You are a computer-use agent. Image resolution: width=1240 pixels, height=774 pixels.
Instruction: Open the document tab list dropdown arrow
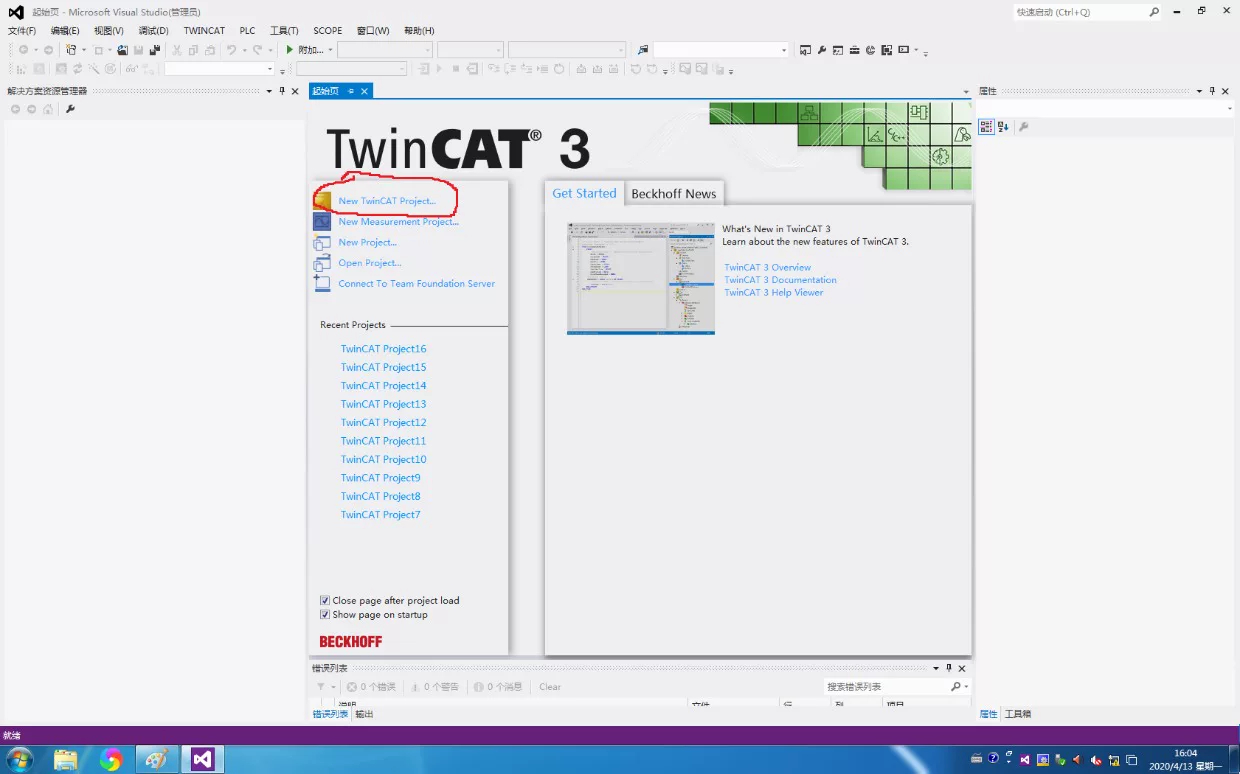point(966,92)
